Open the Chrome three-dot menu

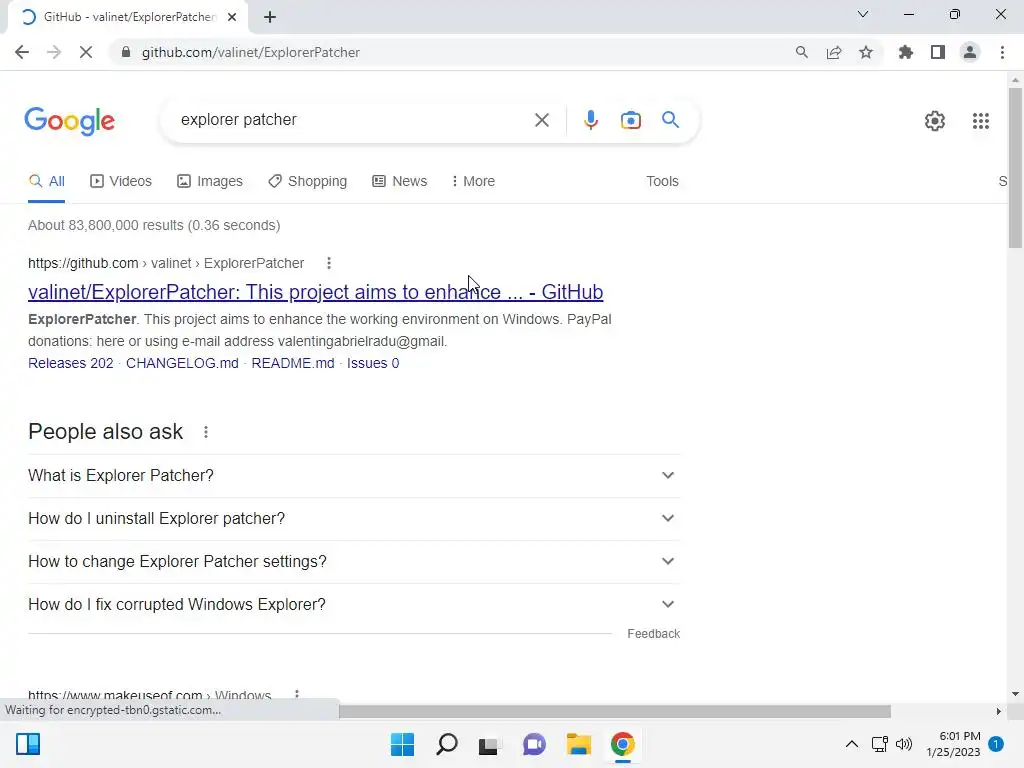(1002, 52)
